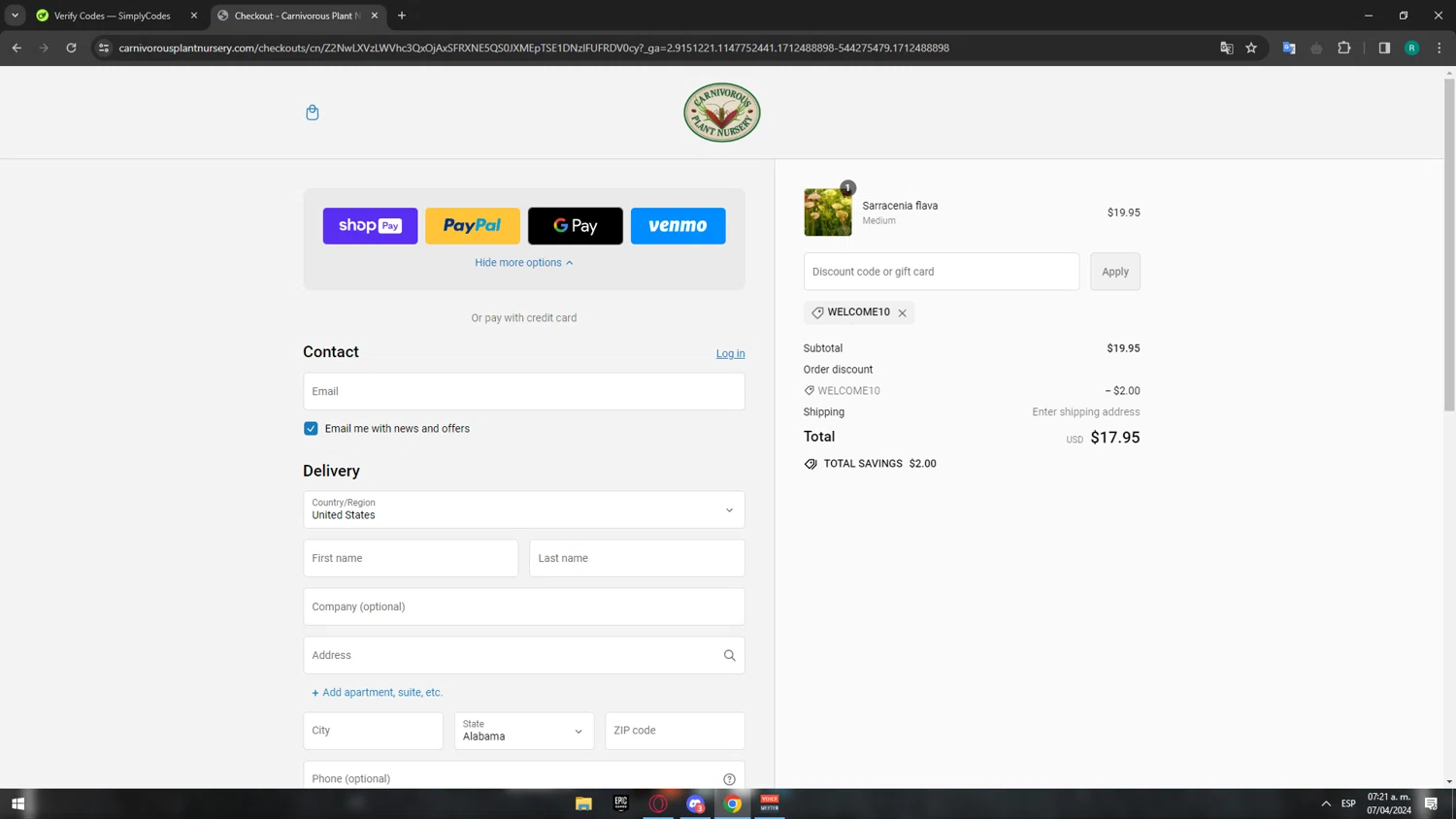Focus the Email input field

[x=524, y=391]
